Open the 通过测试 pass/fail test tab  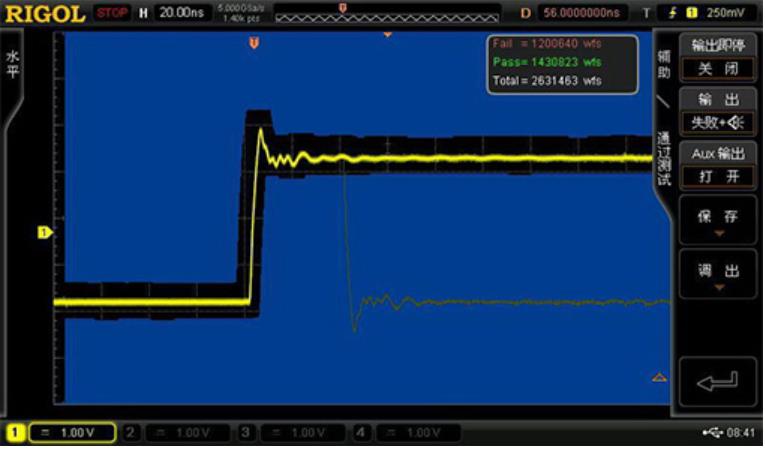662,158
